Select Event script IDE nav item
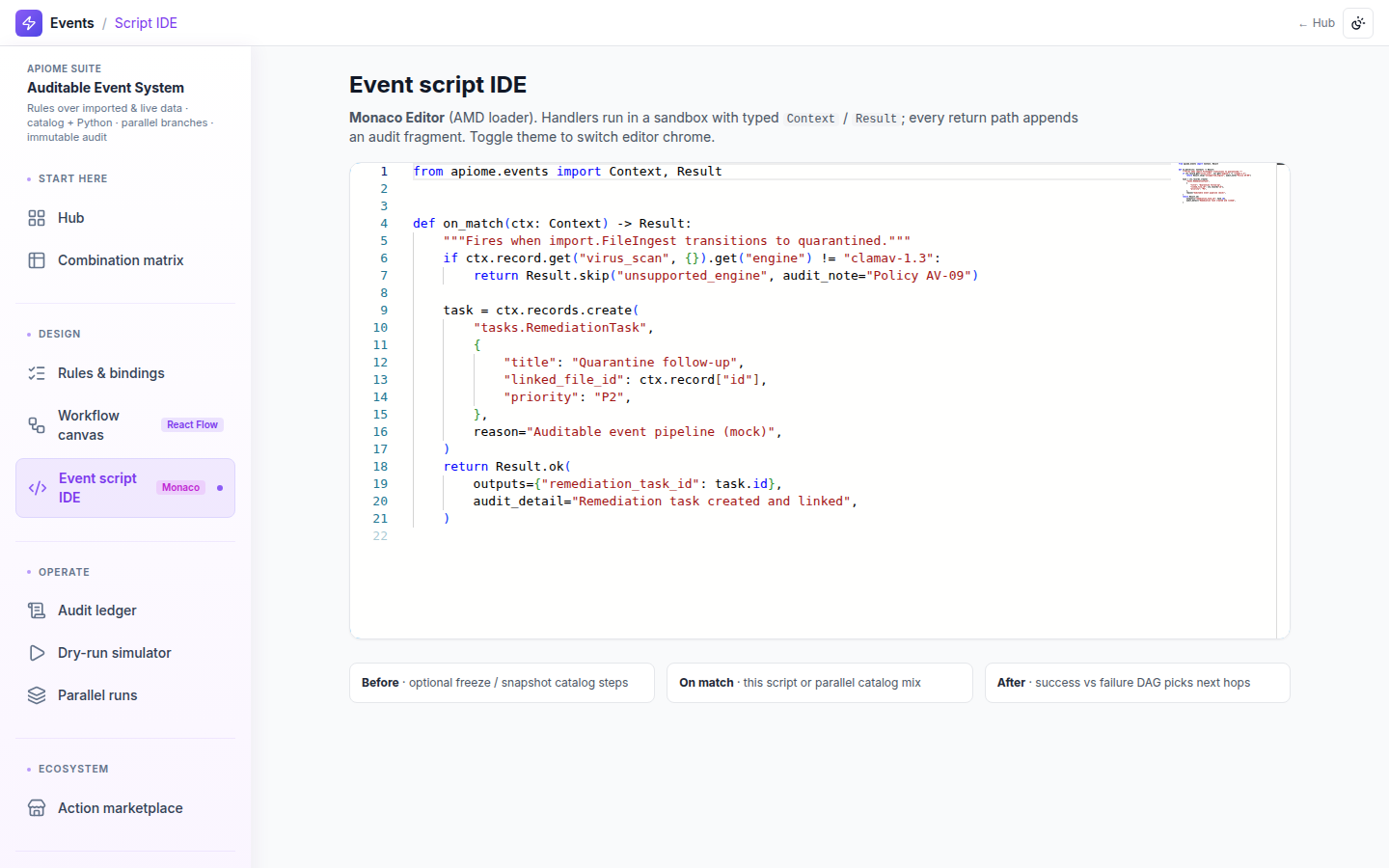 coord(125,488)
